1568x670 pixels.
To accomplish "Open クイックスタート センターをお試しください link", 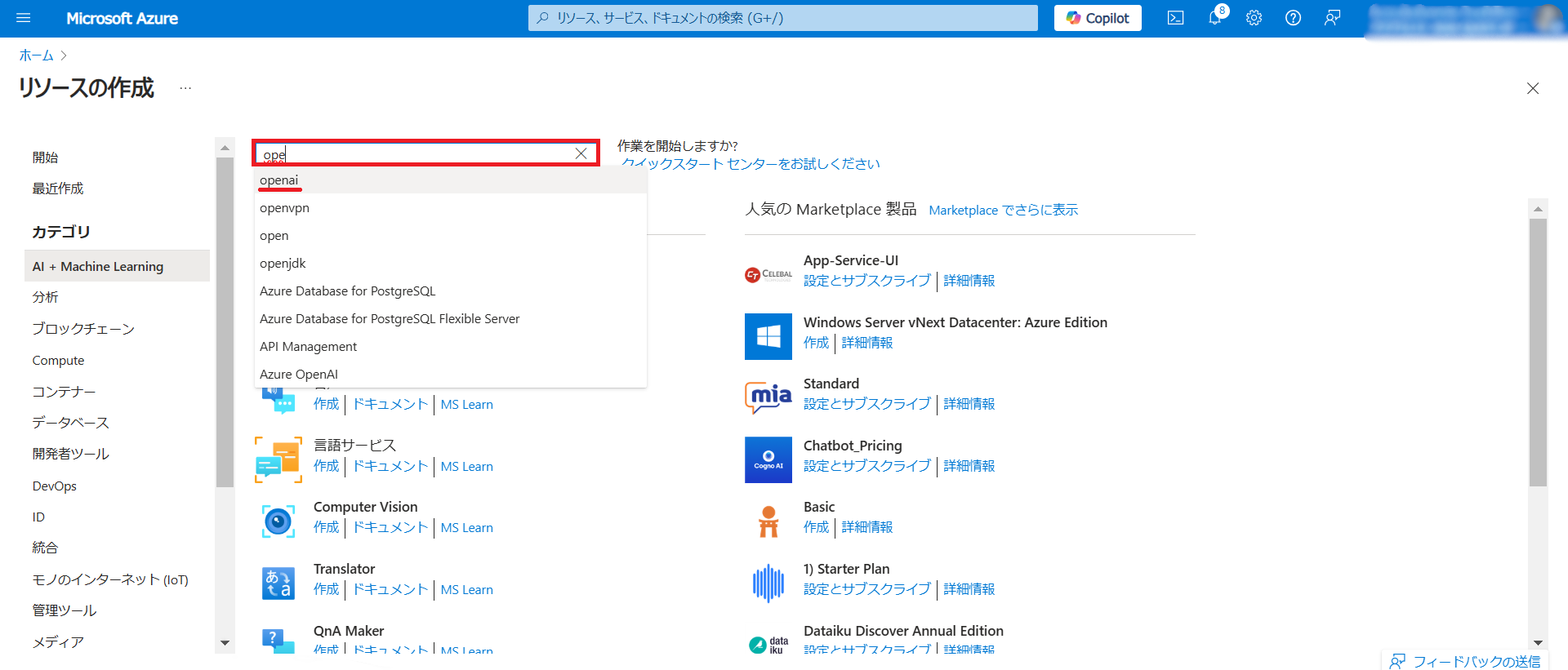I will [750, 164].
